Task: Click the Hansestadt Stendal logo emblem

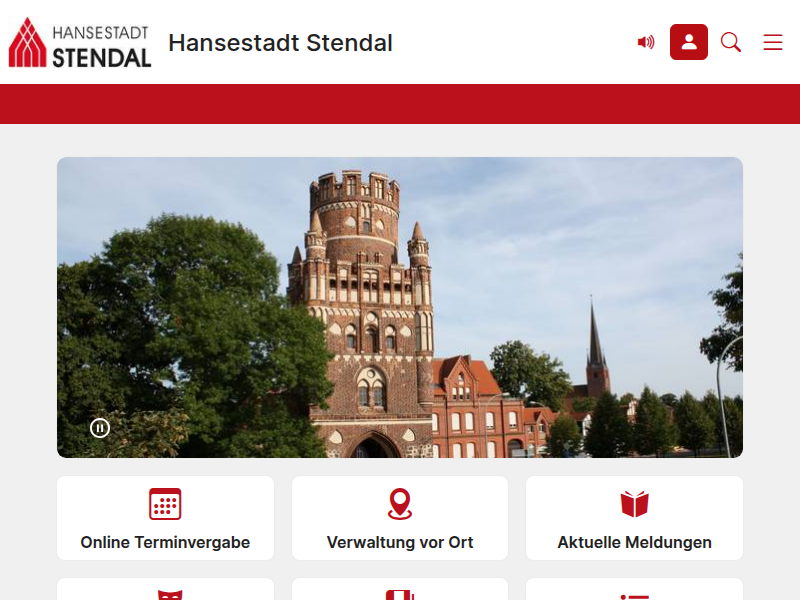Action: [28, 42]
